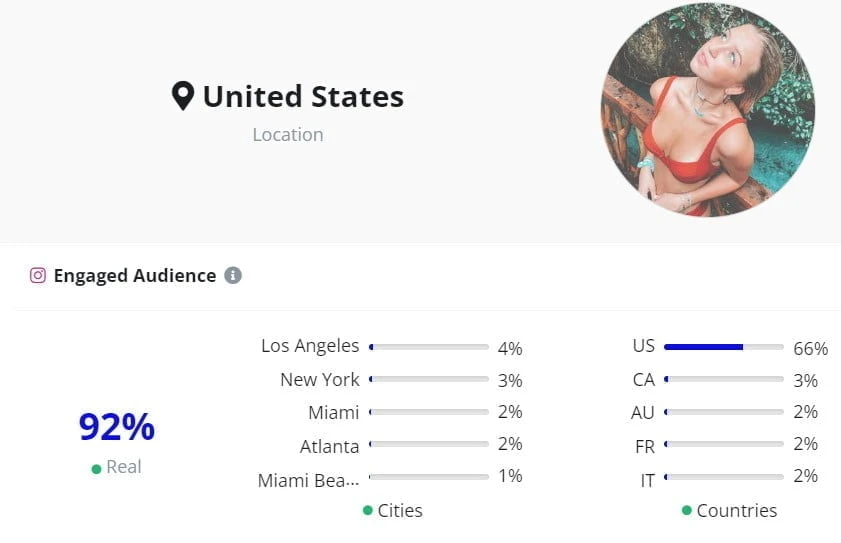
Task: Select the CA country label
Action: click(x=643, y=380)
